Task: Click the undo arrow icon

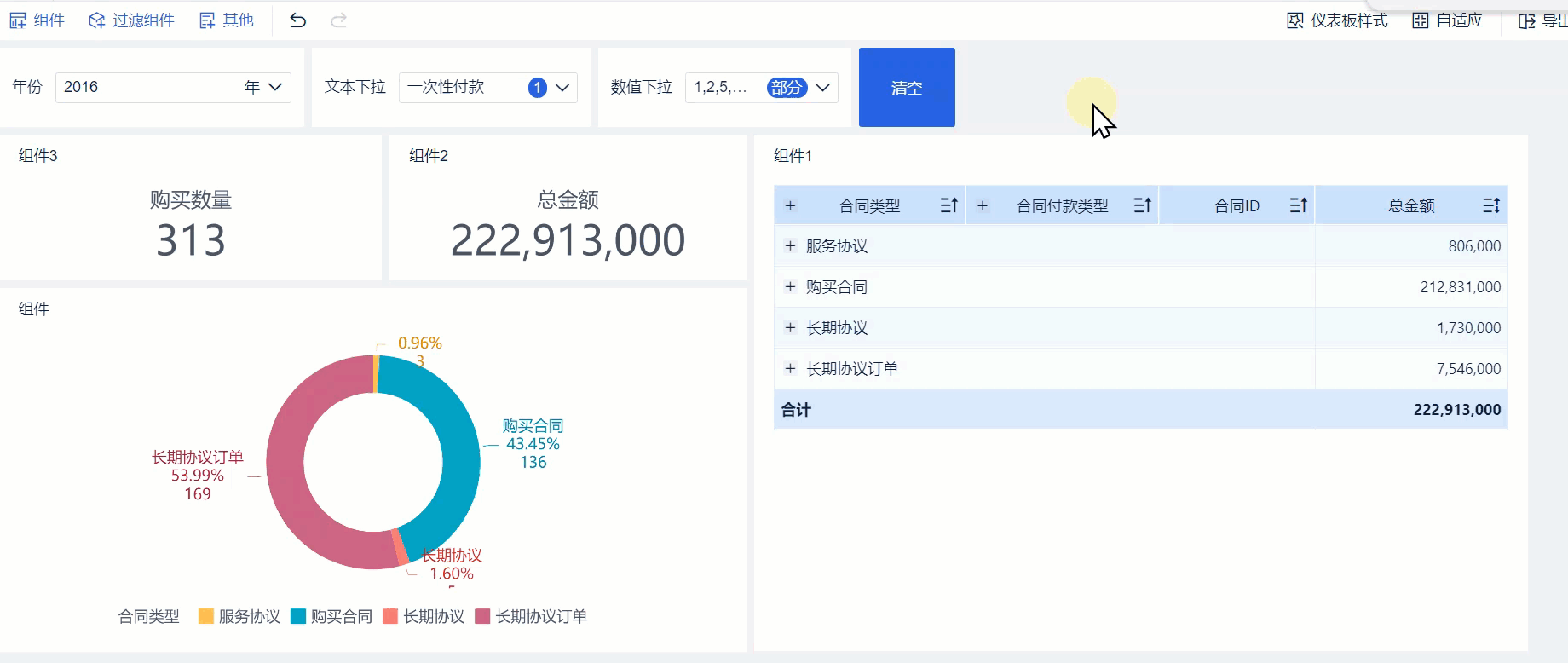Action: pos(297,20)
